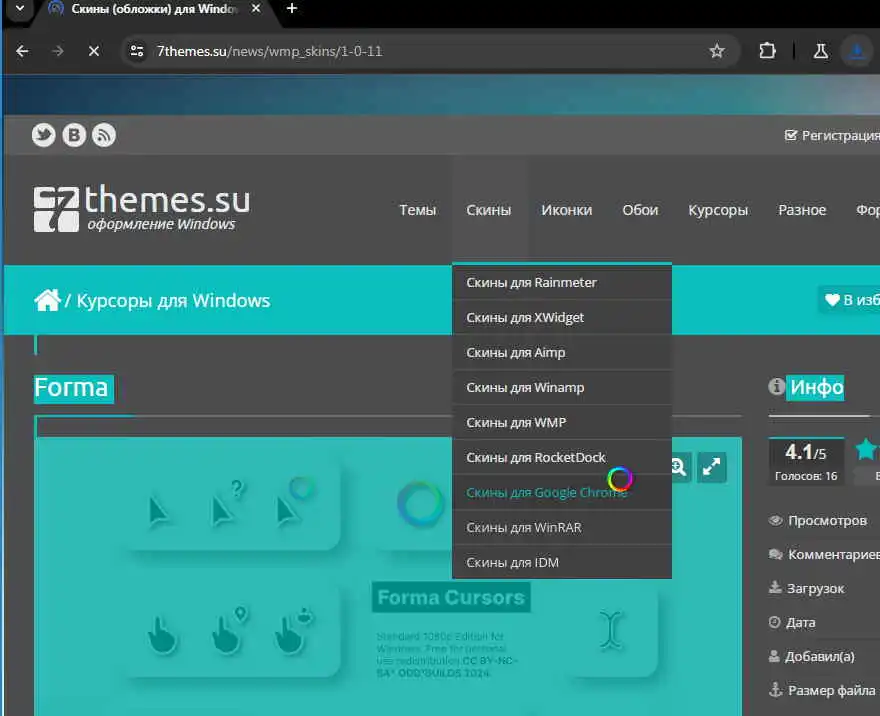Click the Инфо info icon
This screenshot has height=716, width=880.
click(776, 386)
